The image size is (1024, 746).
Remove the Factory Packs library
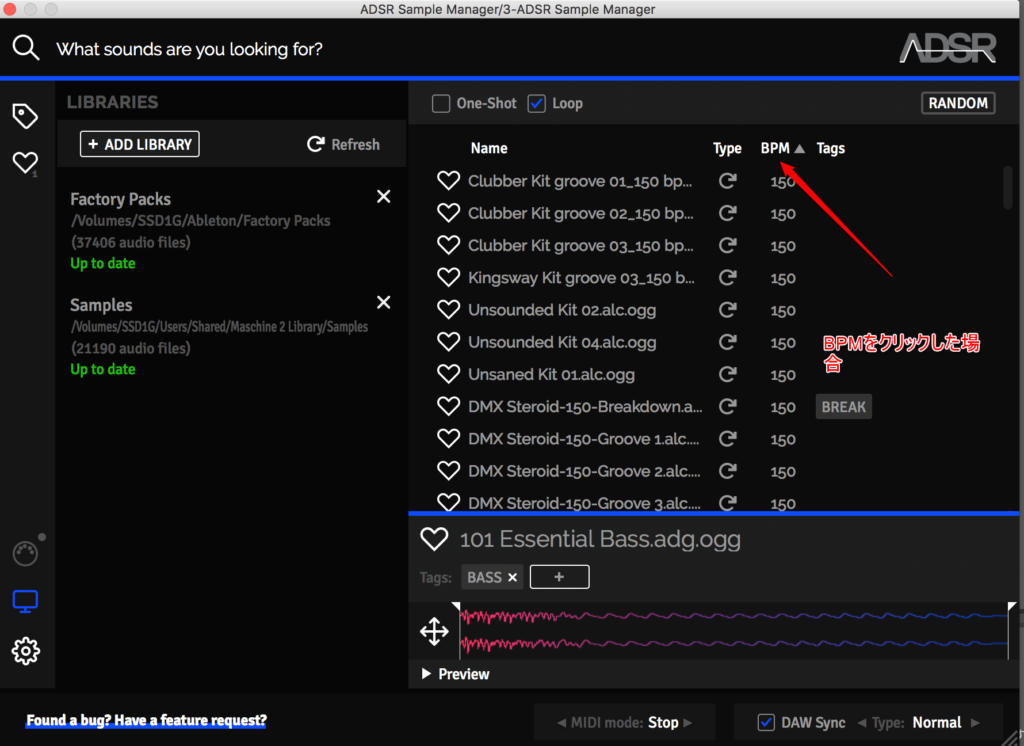pyautogui.click(x=383, y=197)
